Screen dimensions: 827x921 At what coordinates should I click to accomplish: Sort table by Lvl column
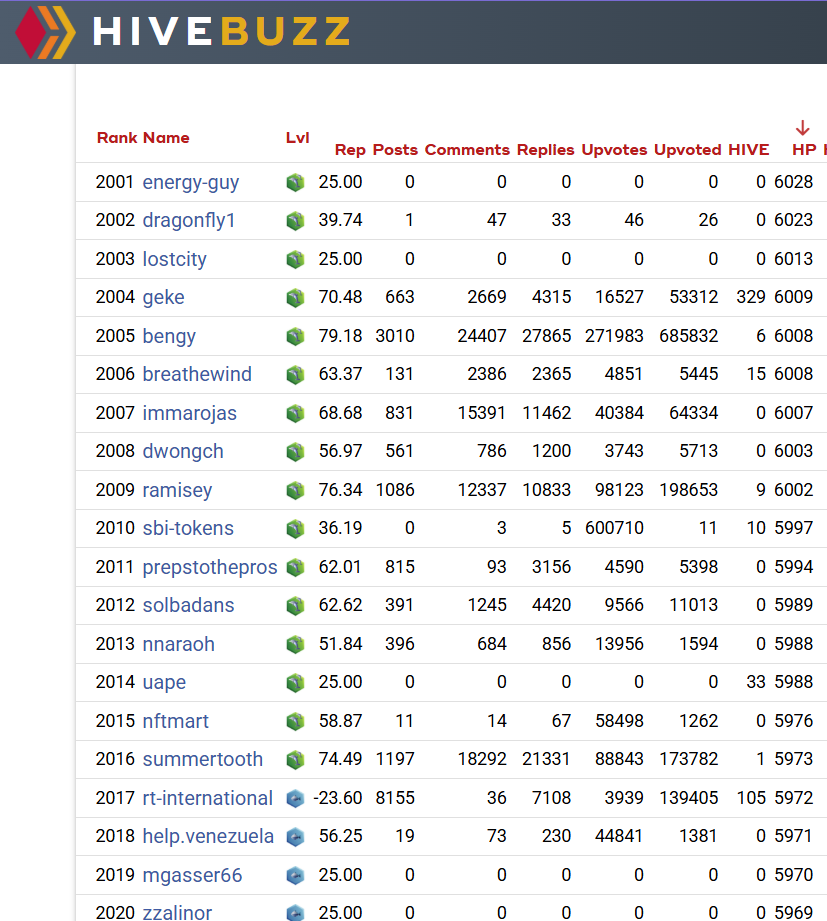click(298, 138)
